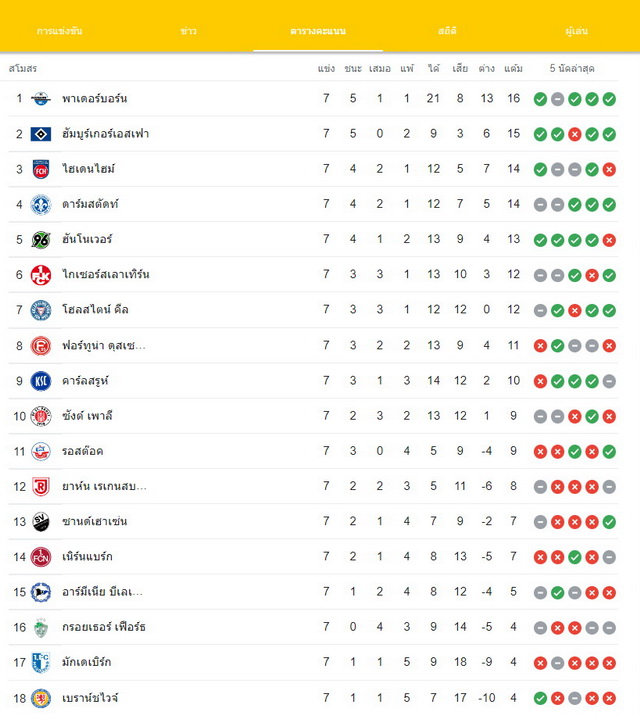
Task: Open the ดาร์มสตัดท์ team name link
Action: click(x=90, y=204)
